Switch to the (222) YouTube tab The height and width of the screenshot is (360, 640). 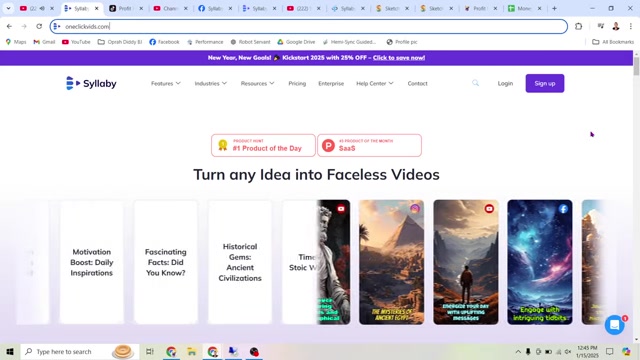pyautogui.click(x=303, y=8)
